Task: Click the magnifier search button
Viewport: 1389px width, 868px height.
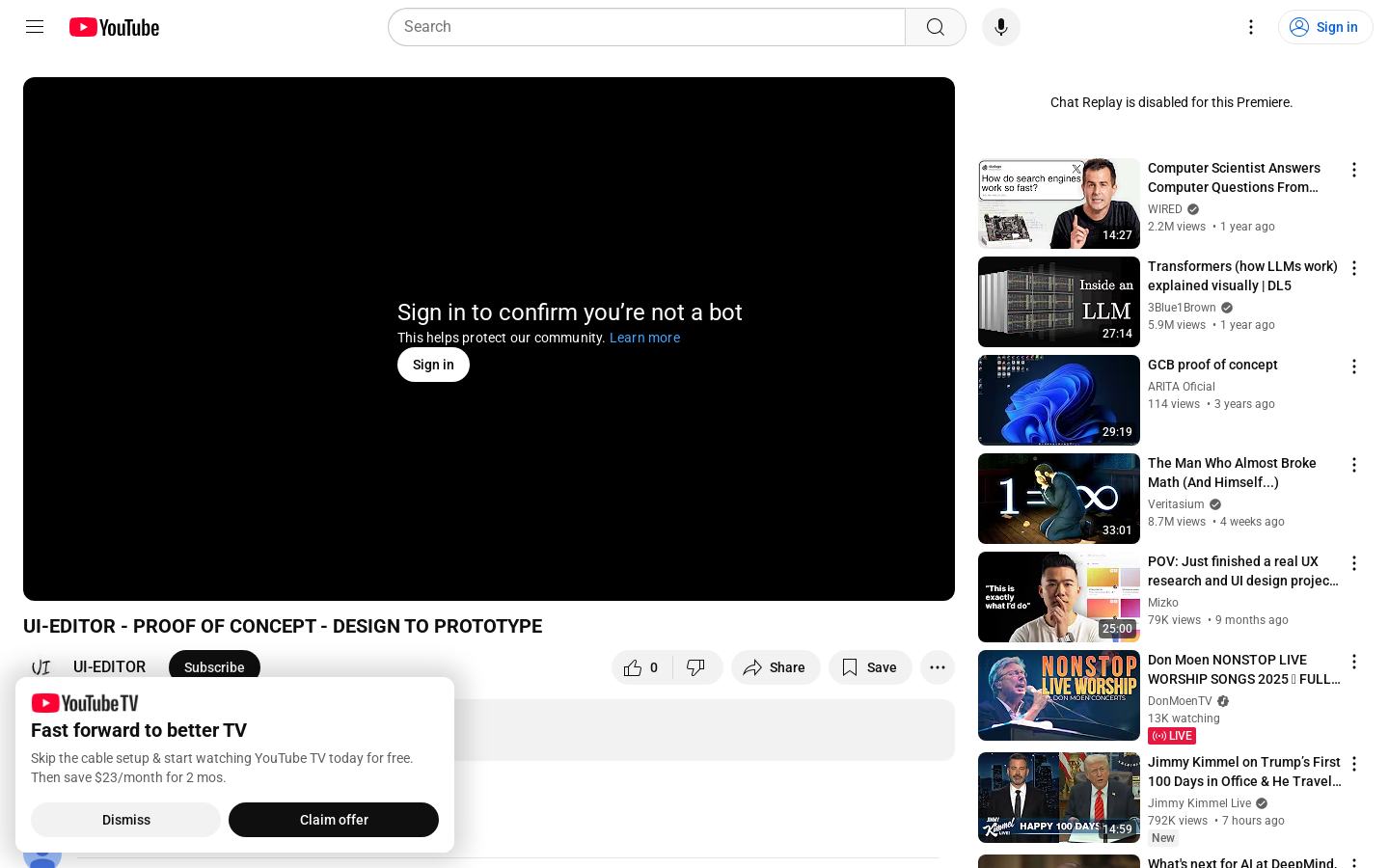Action: coord(936,27)
